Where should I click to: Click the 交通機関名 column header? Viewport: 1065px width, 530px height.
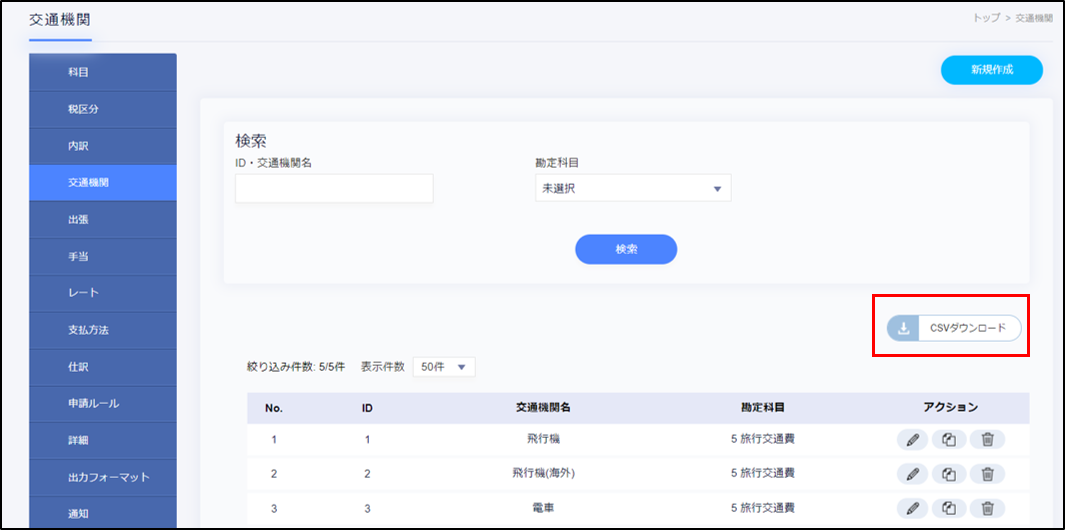click(542, 408)
